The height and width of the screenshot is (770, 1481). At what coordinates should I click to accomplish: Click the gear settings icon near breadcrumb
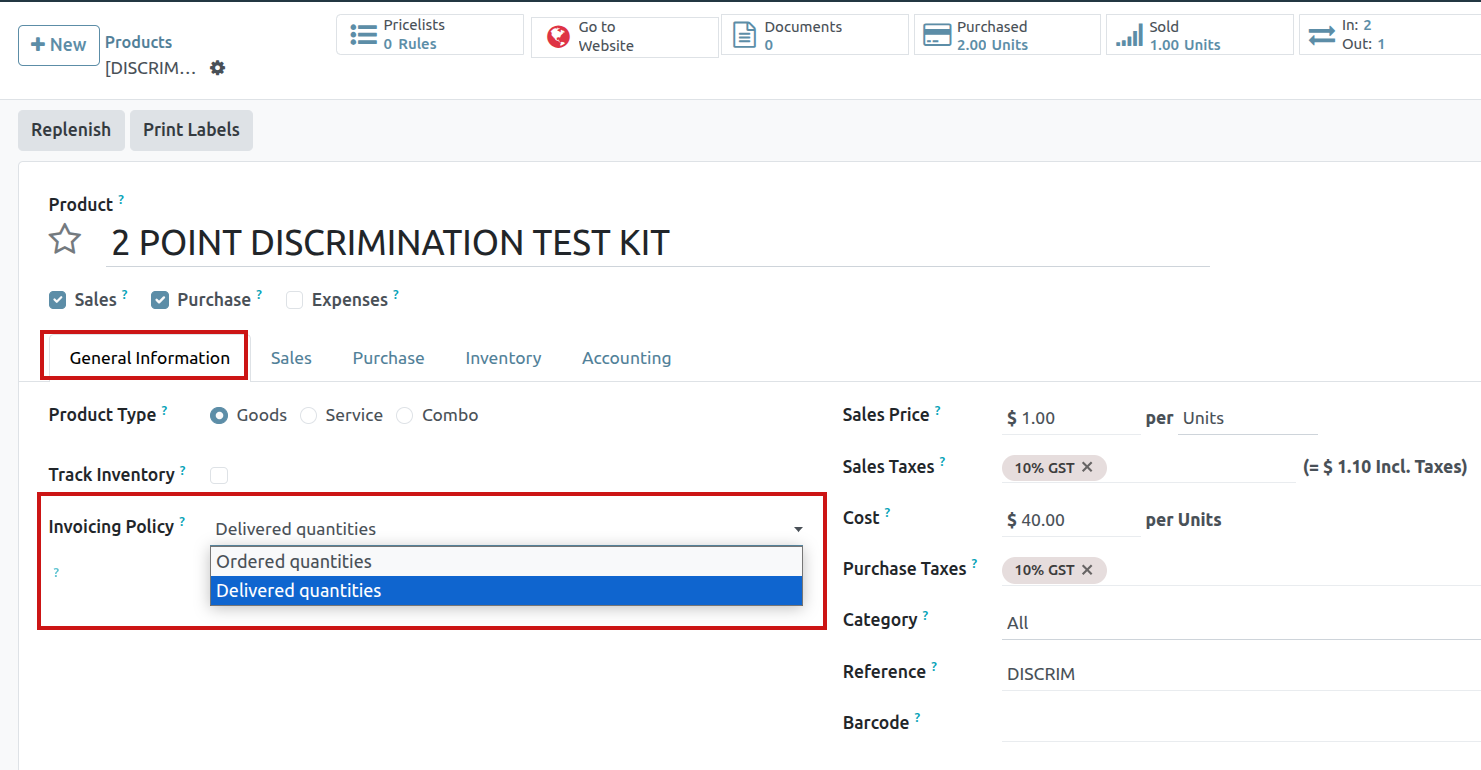pos(217,68)
